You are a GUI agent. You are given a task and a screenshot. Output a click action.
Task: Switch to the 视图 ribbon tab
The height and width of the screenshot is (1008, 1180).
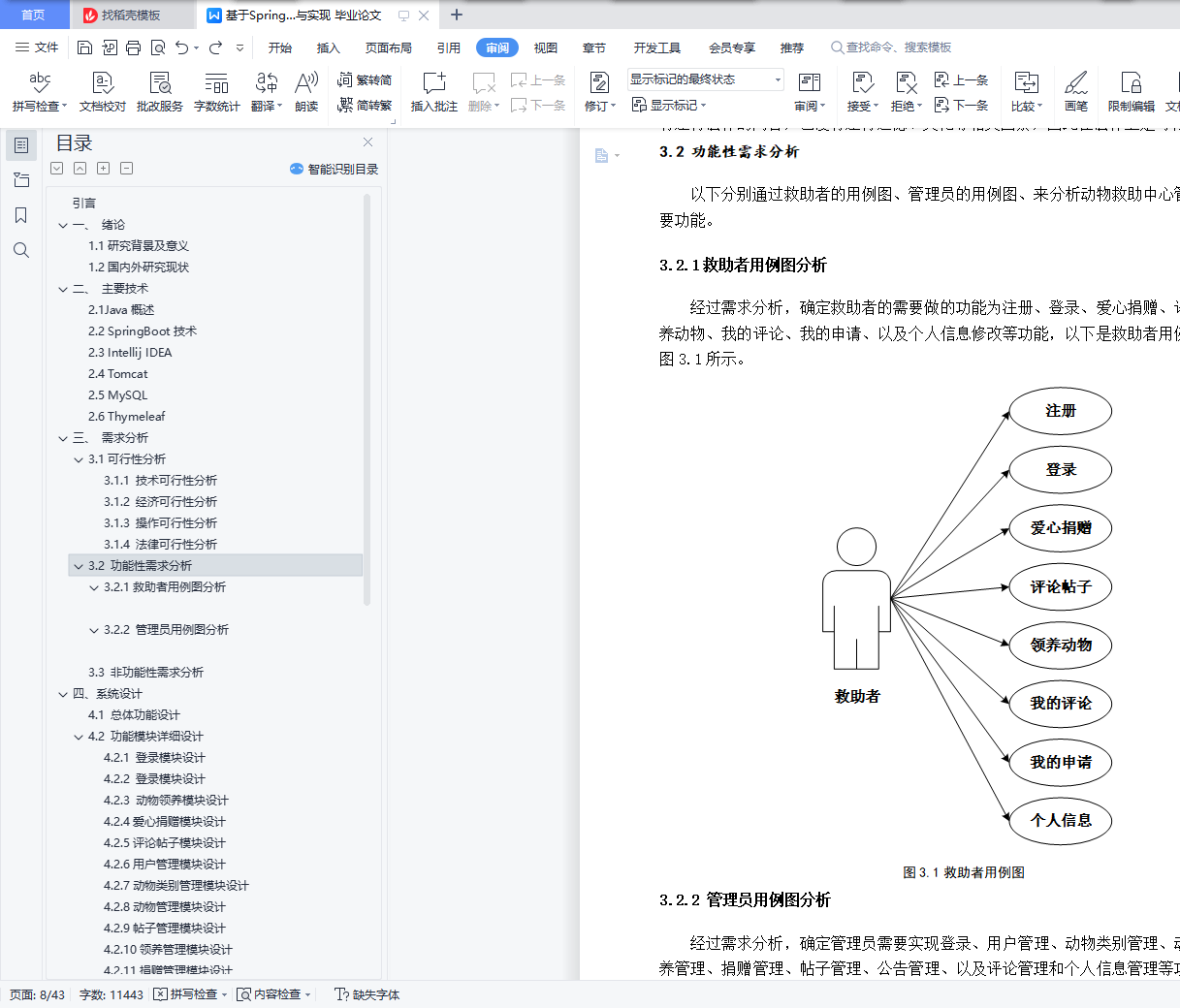pyautogui.click(x=546, y=47)
